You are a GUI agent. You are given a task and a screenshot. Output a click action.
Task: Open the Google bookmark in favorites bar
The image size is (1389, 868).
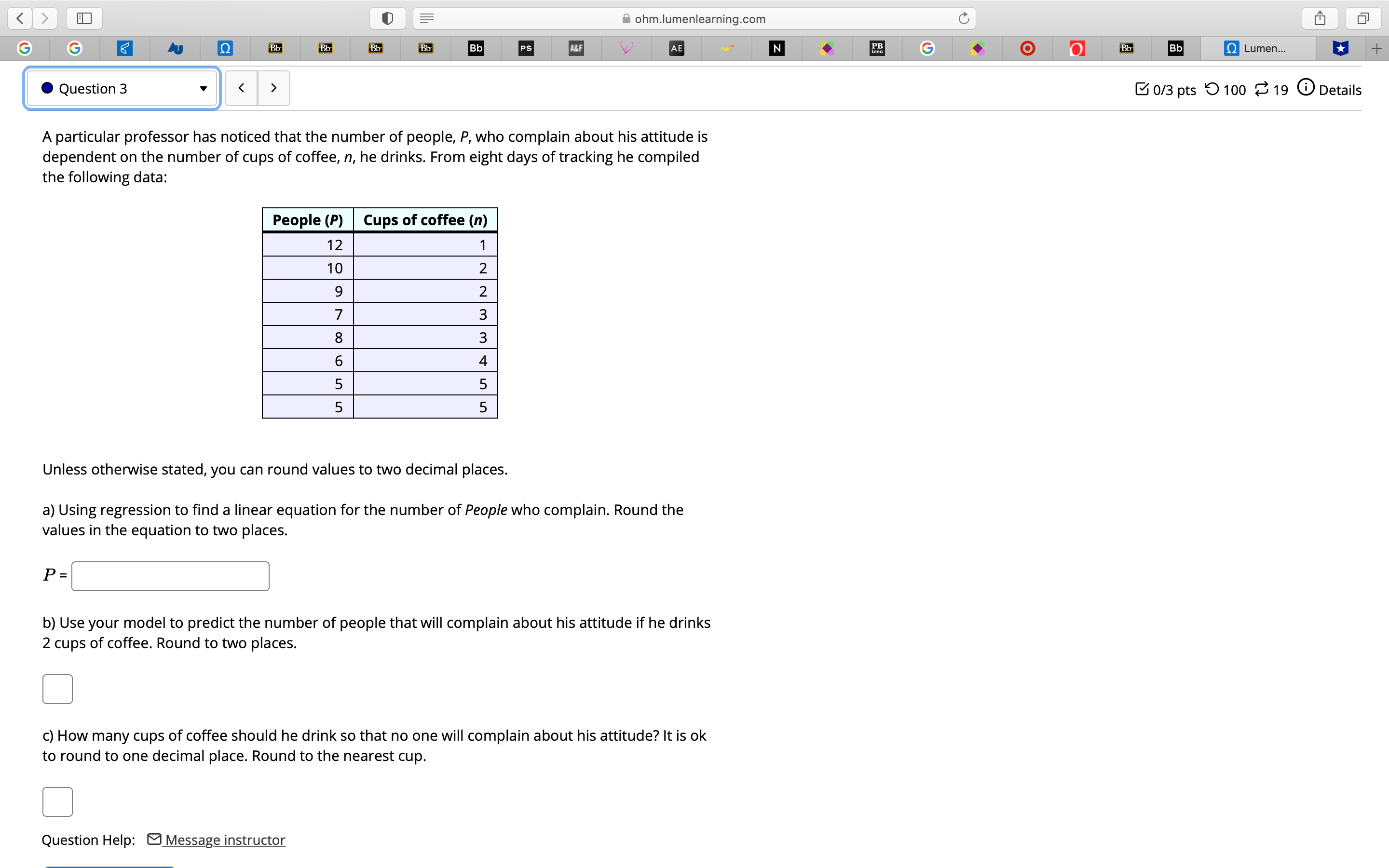click(x=25, y=48)
